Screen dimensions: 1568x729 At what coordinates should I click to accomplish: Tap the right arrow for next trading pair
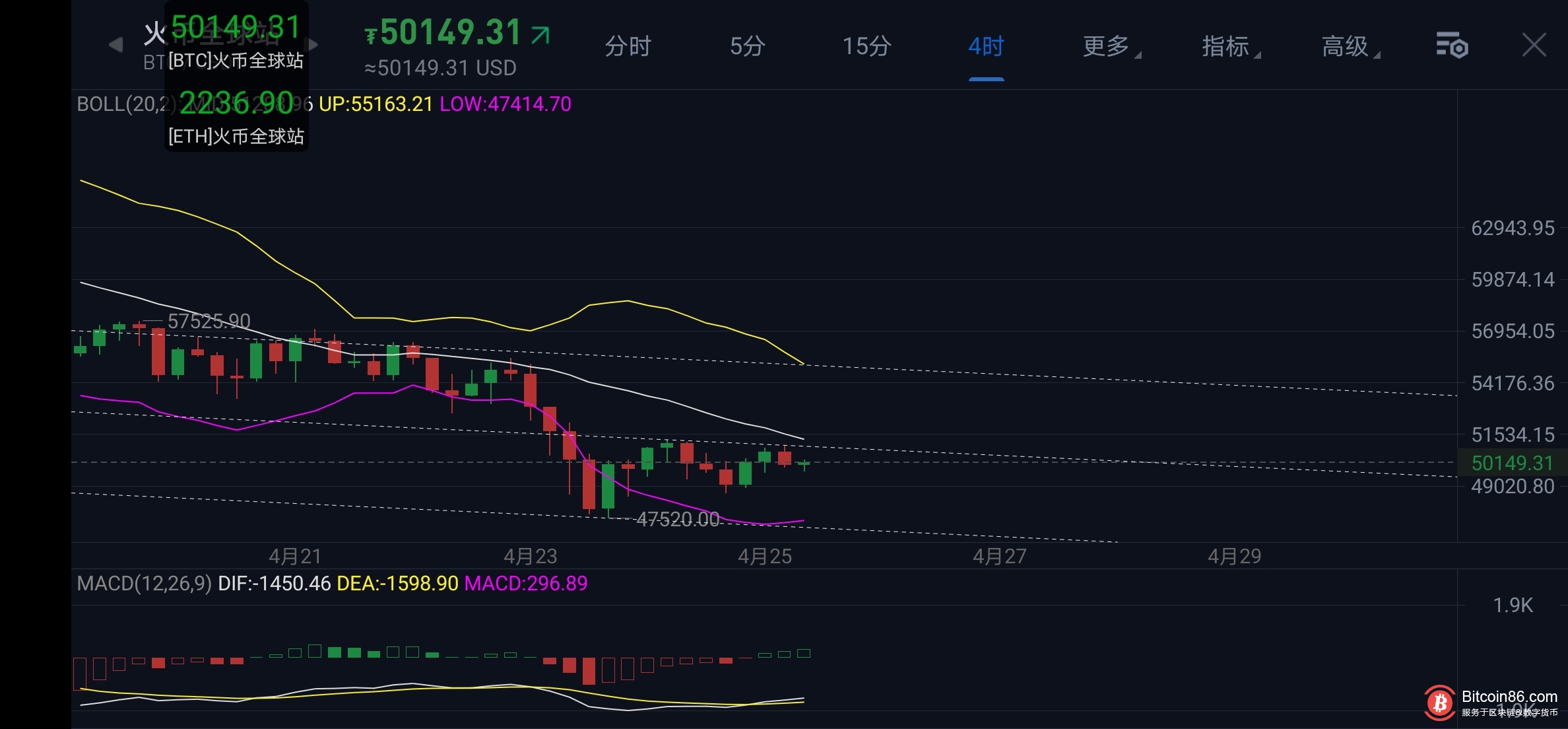pyautogui.click(x=313, y=45)
